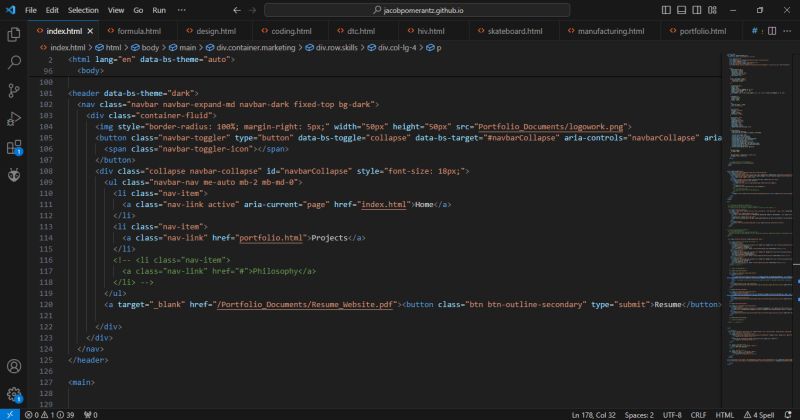
Task: Open the alien-face extension icon in activity bar
Action: pyautogui.click(x=14, y=175)
